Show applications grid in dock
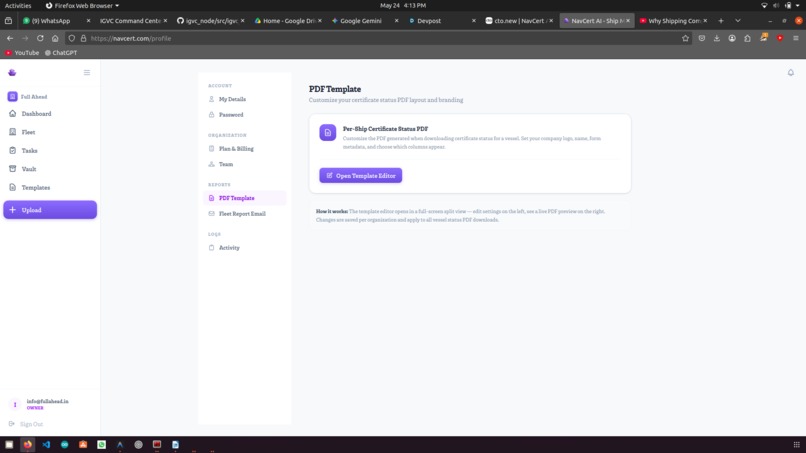Image resolution: width=806 pixels, height=453 pixels. point(796,444)
